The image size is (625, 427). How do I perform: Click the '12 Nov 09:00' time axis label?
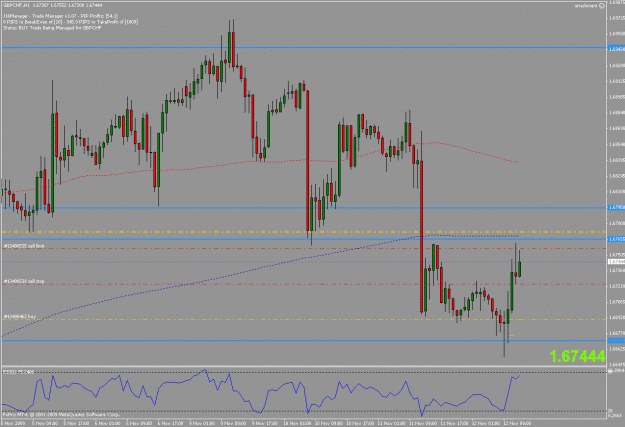click(517, 423)
